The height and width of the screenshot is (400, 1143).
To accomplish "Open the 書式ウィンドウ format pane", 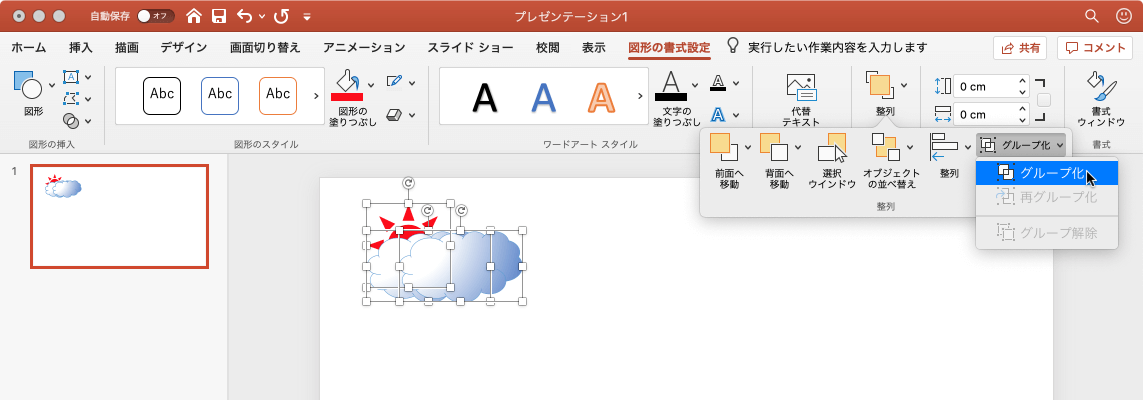I will coord(1101,98).
